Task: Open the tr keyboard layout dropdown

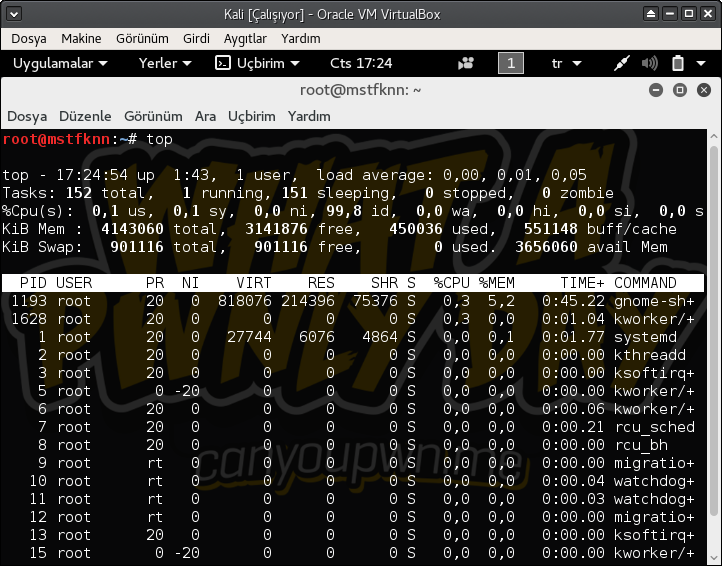Action: (563, 63)
